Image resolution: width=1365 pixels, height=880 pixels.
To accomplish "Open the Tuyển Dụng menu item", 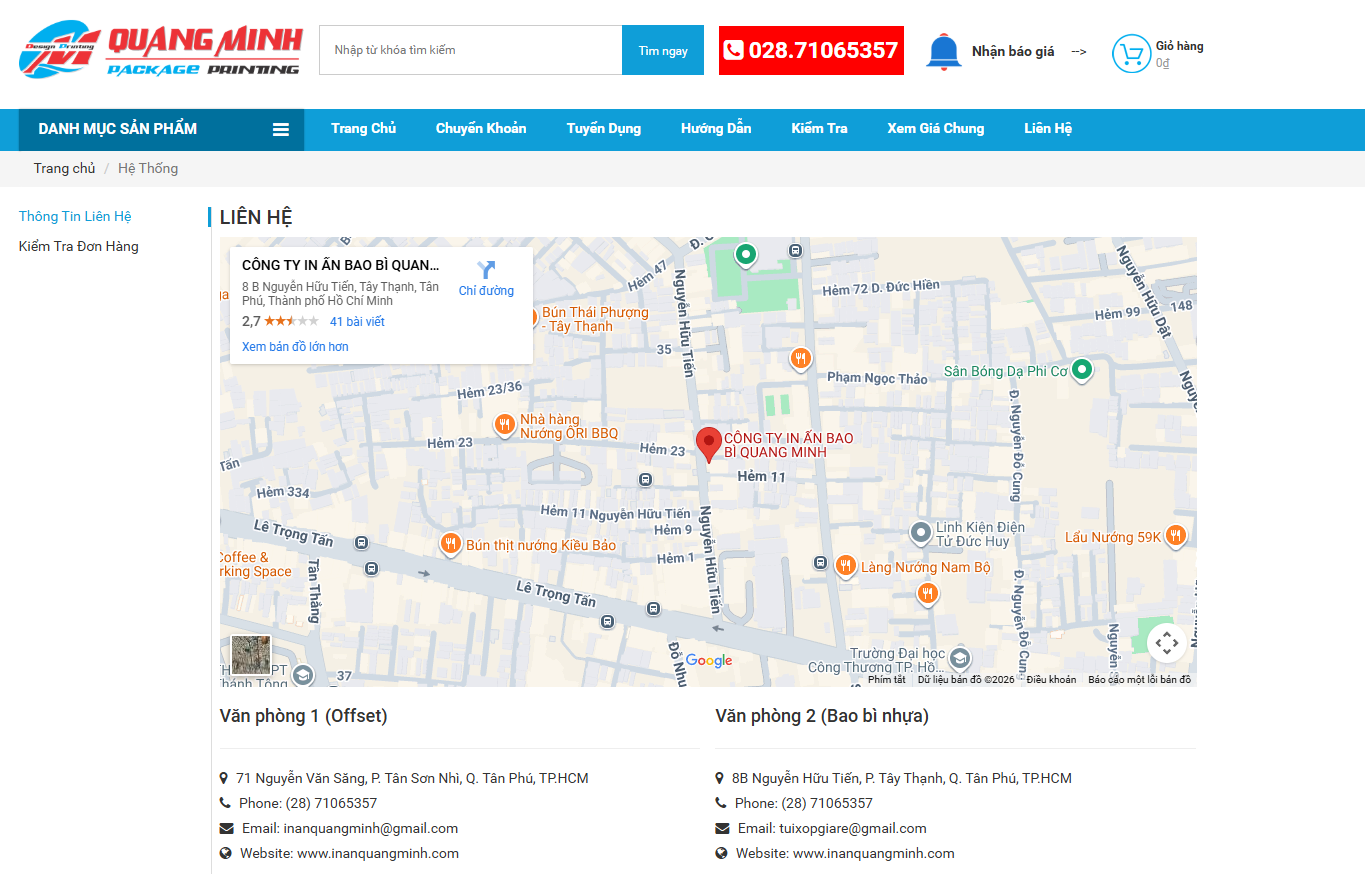I will click(603, 128).
